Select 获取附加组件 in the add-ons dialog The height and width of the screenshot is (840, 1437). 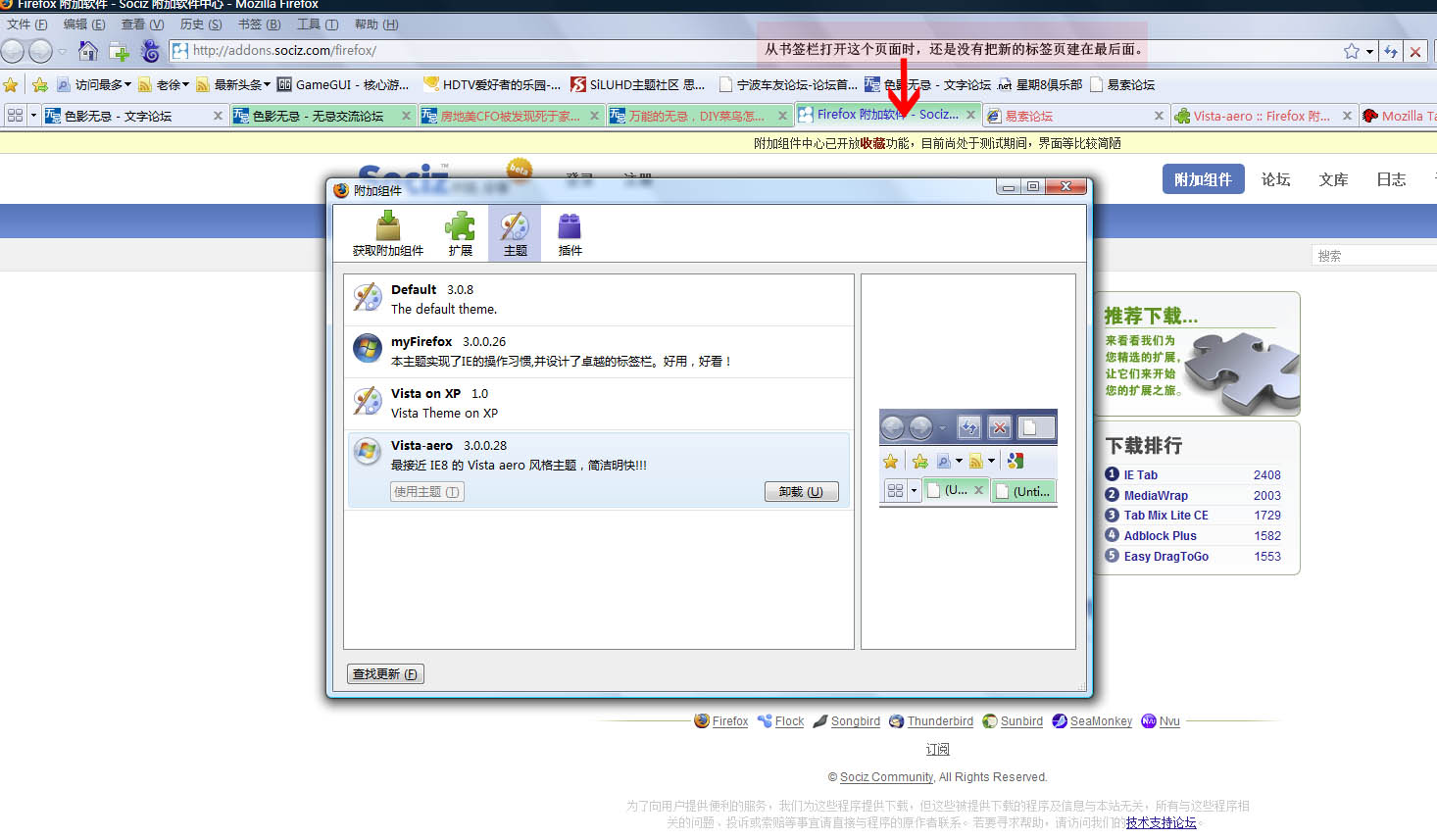click(388, 234)
